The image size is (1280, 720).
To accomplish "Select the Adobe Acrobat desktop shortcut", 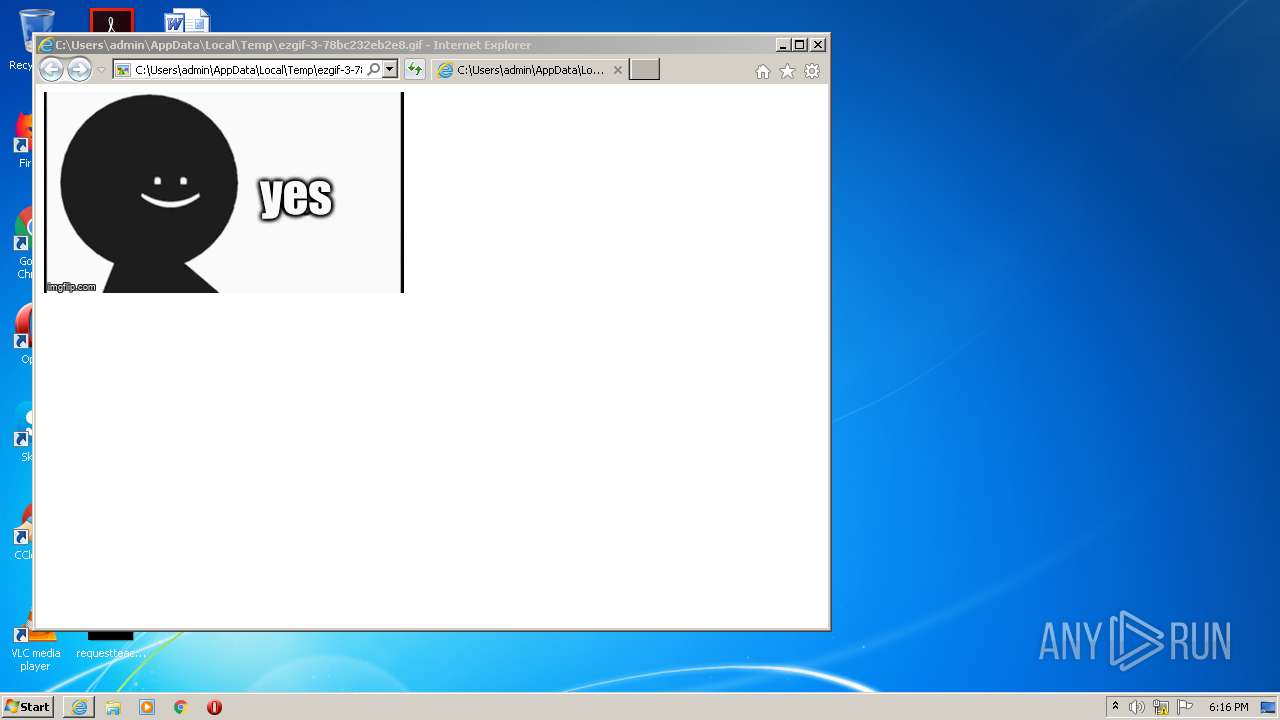I will [x=111, y=20].
